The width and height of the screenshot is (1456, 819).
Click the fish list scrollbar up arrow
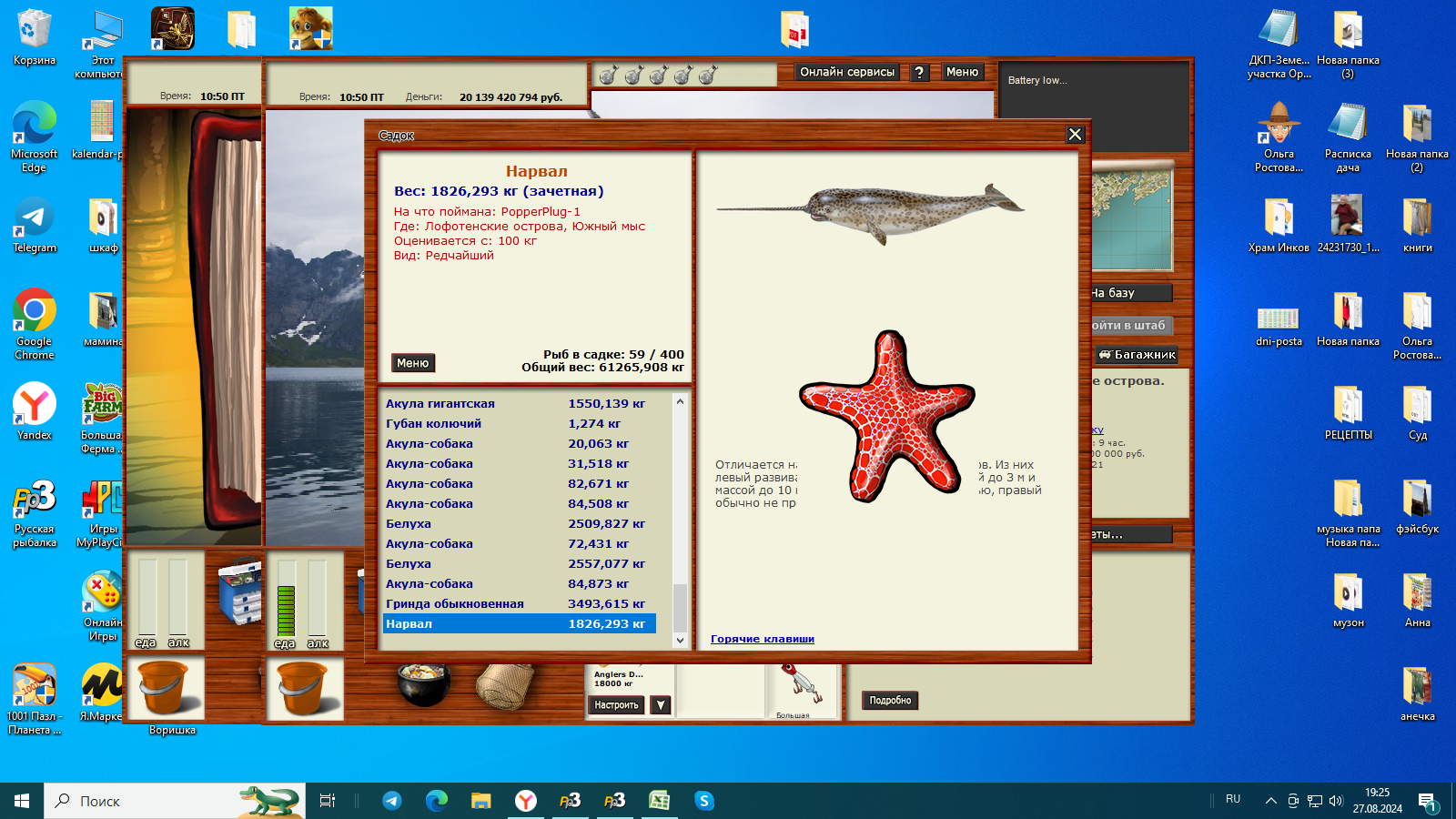tap(680, 401)
